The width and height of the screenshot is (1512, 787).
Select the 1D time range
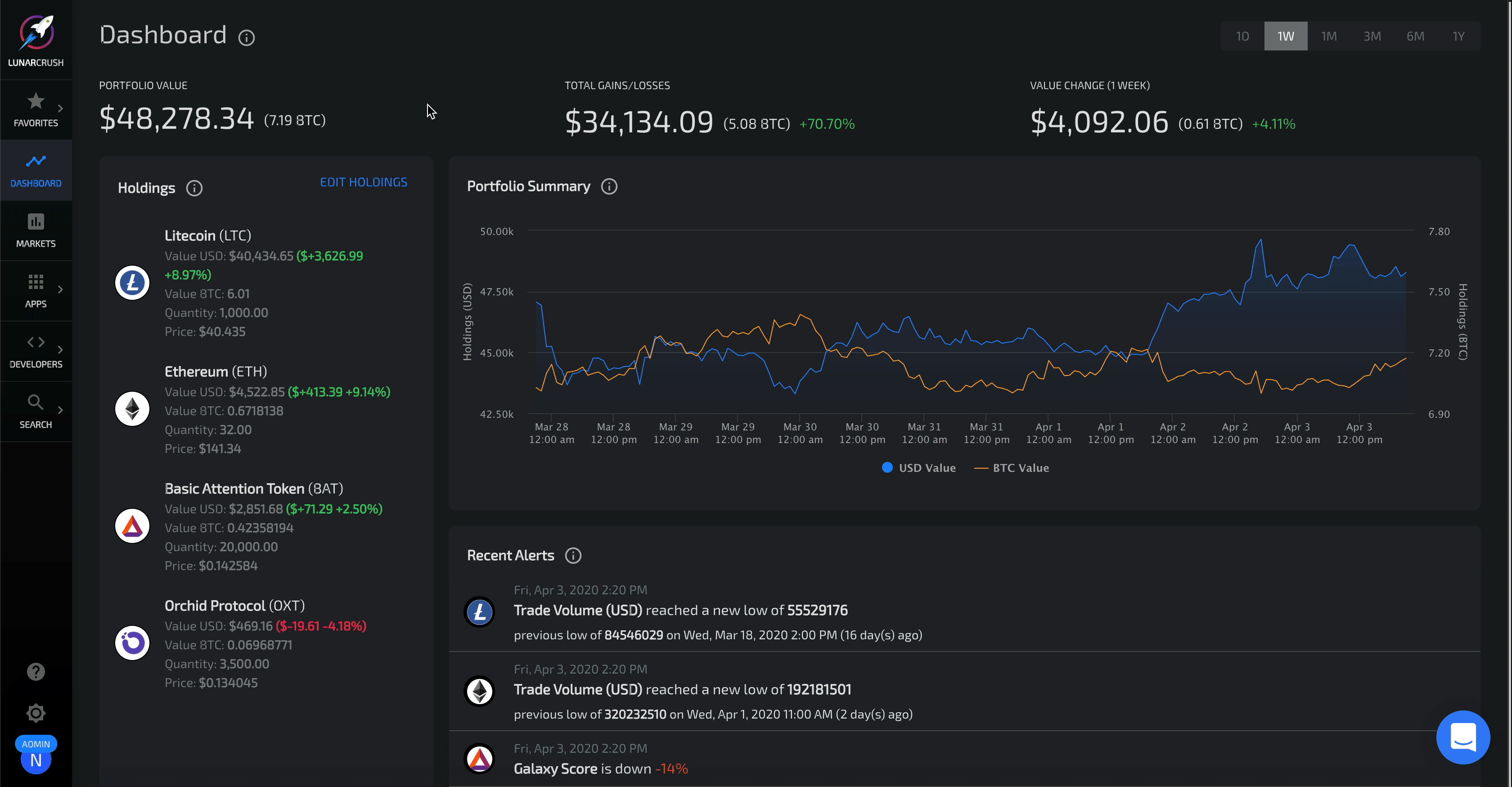point(1242,36)
